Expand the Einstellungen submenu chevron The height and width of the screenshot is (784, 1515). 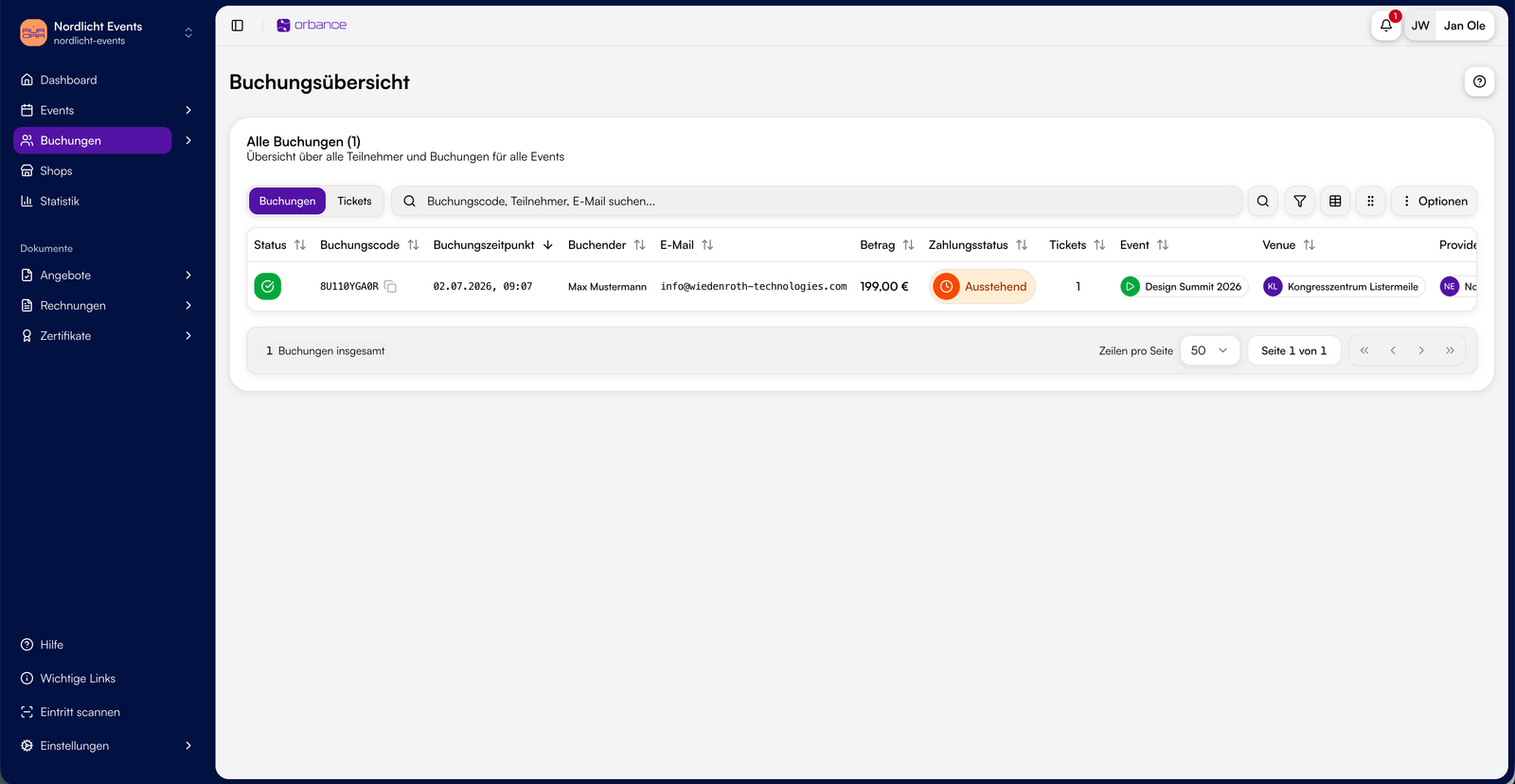click(188, 746)
